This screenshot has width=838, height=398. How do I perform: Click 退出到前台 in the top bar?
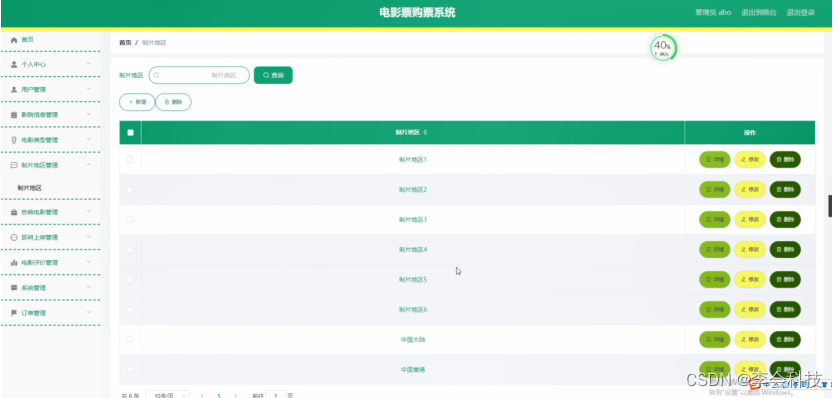point(759,12)
